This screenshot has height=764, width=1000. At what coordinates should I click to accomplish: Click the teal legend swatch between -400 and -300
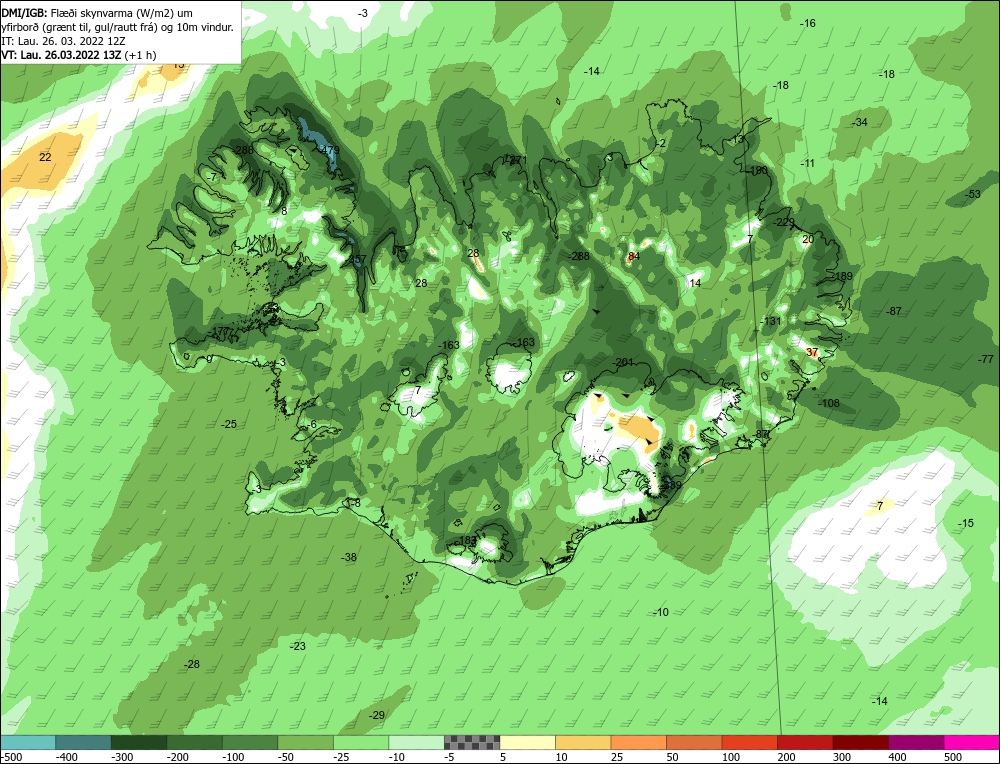pyautogui.click(x=84, y=742)
